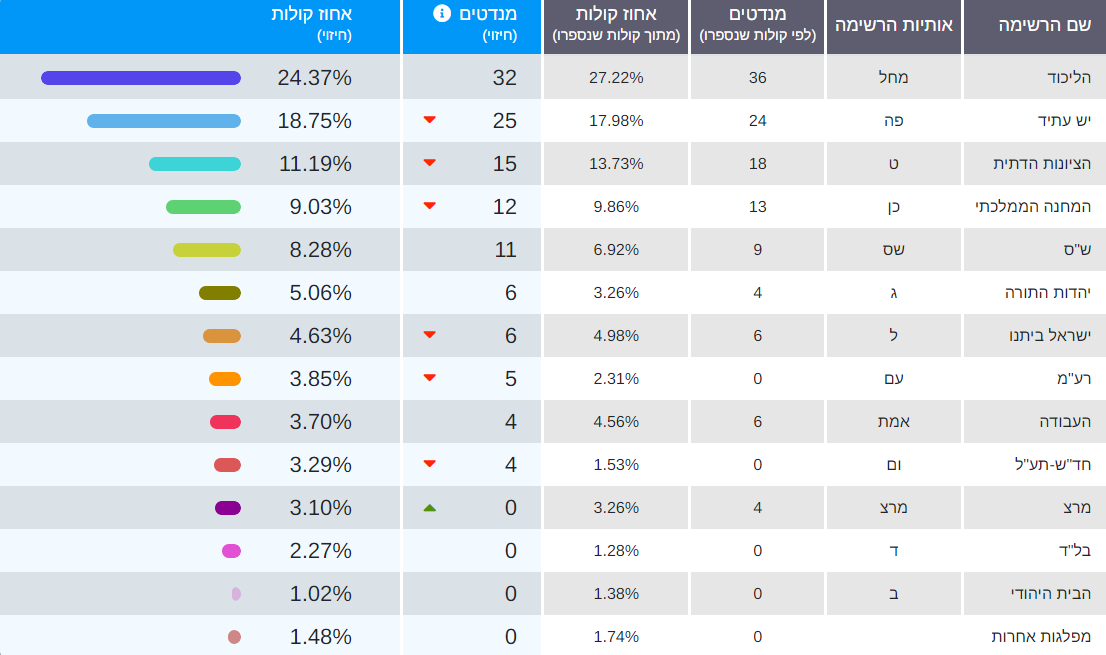The width and height of the screenshot is (1106, 655).
Task: Click the red down arrow in ישראל ביתנו row
Action: click(430, 335)
